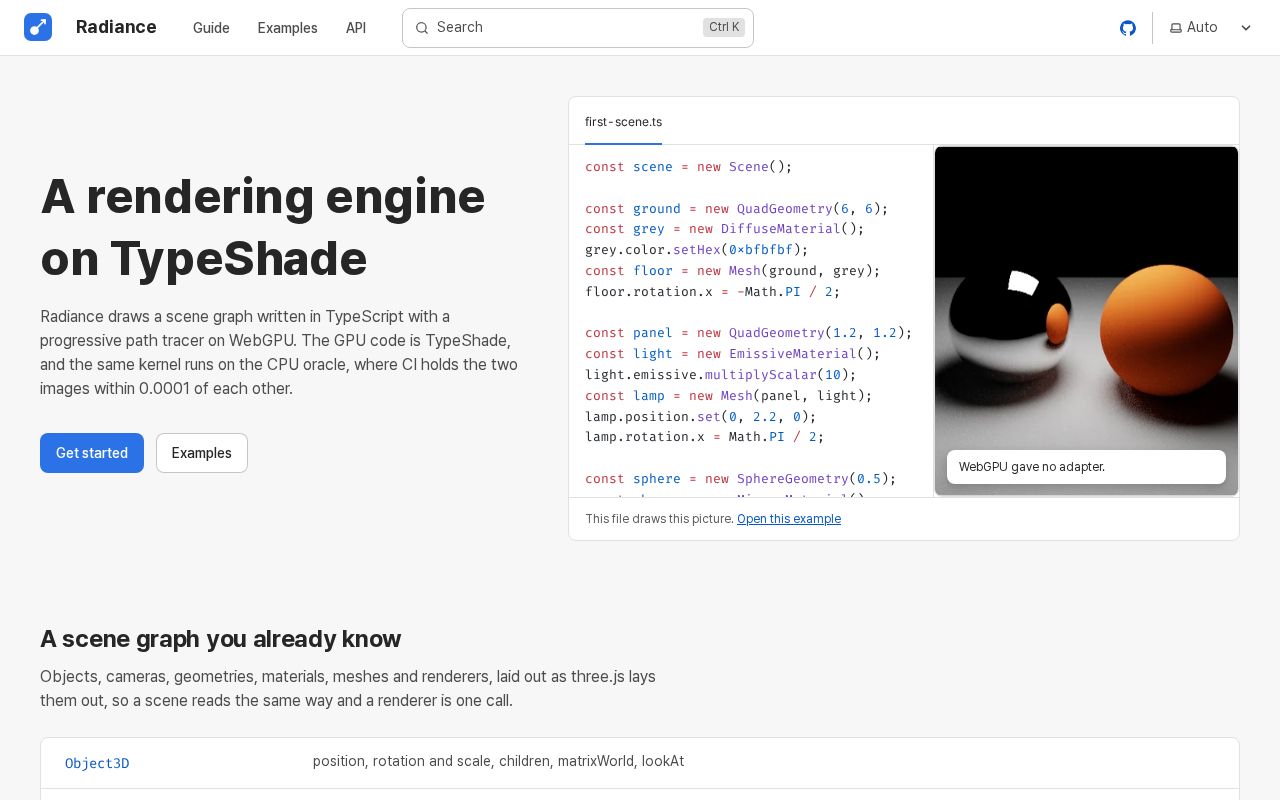Follow the 'Open this example' link
This screenshot has width=1280, height=800.
pyautogui.click(x=789, y=519)
